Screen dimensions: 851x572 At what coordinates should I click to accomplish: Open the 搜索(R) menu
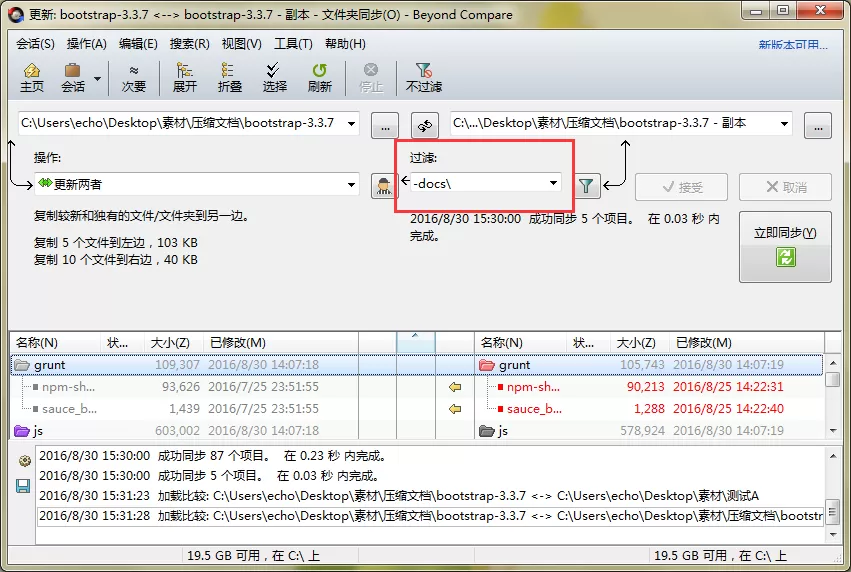point(189,44)
